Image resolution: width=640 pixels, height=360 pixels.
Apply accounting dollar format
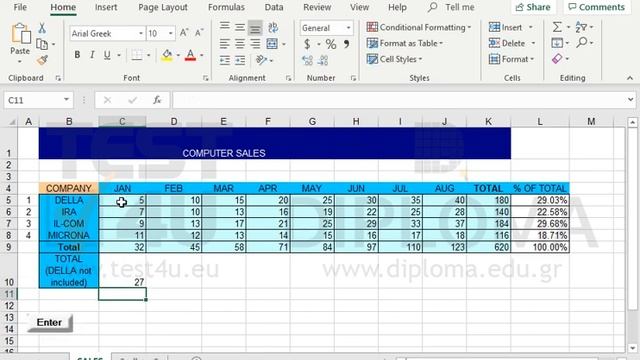[x=307, y=44]
